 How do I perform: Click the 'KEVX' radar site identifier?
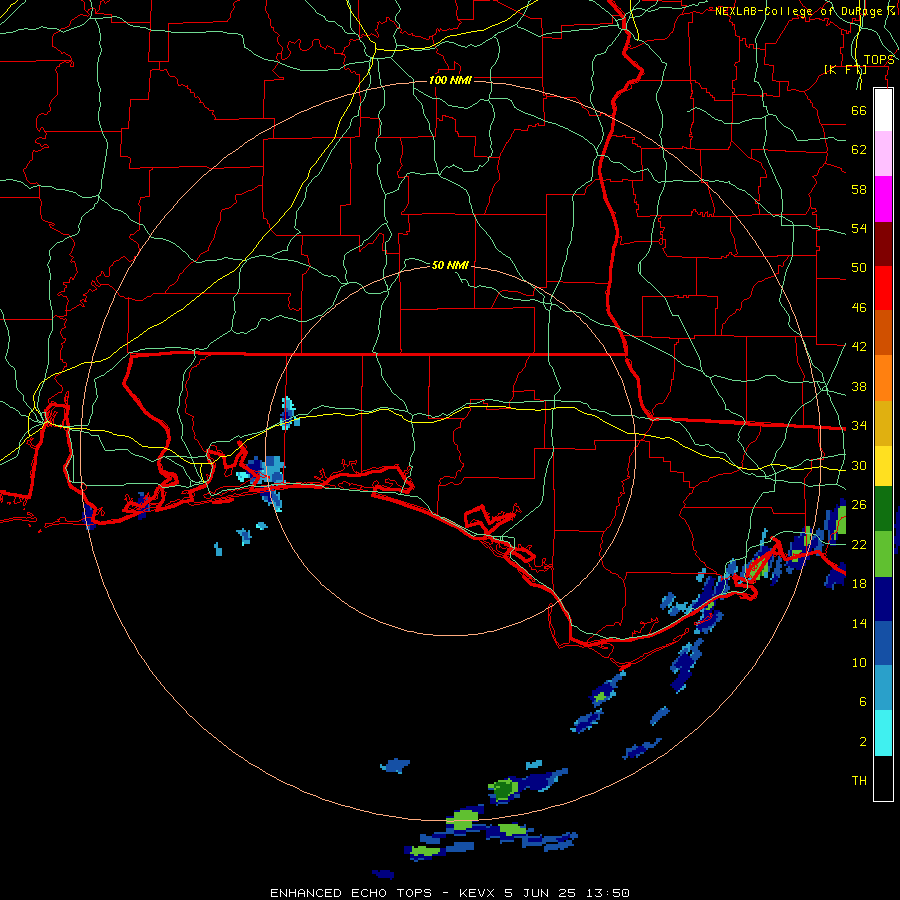point(478,893)
